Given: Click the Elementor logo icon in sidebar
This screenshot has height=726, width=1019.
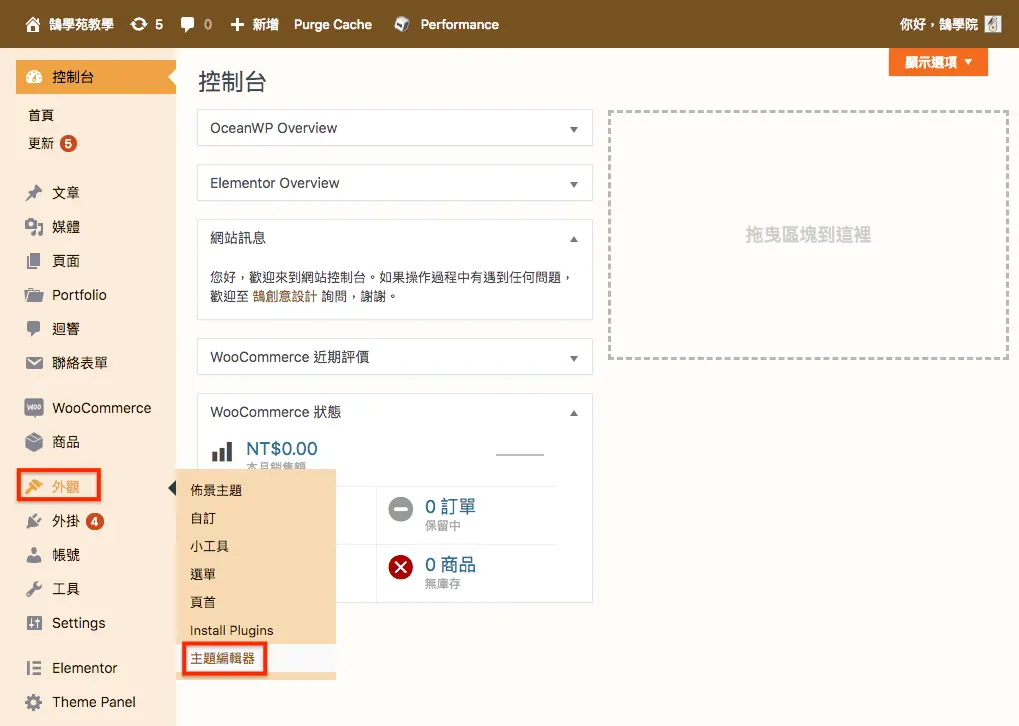Looking at the screenshot, I should coord(34,668).
